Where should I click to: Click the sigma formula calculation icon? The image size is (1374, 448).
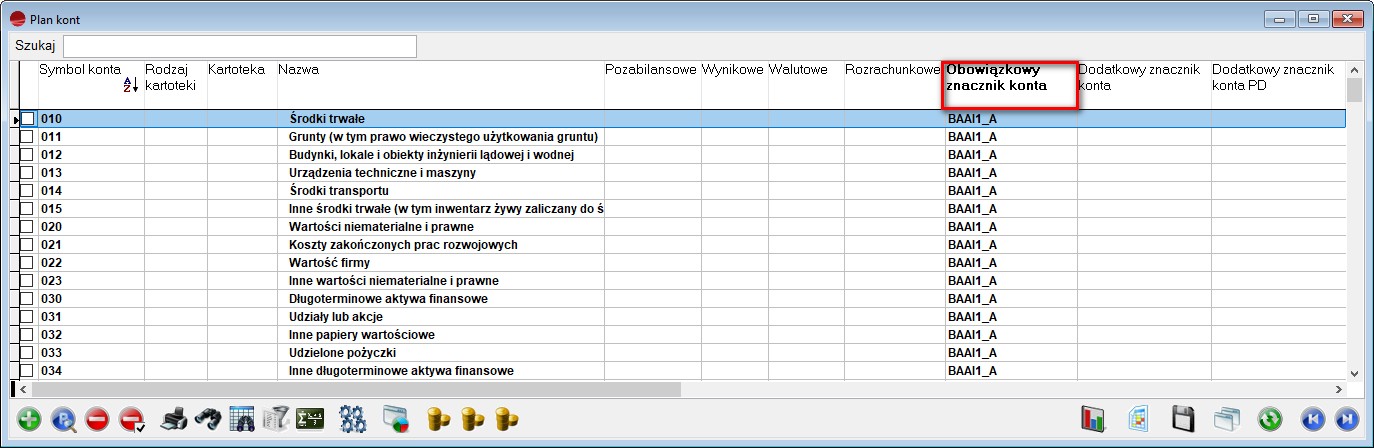pos(312,420)
